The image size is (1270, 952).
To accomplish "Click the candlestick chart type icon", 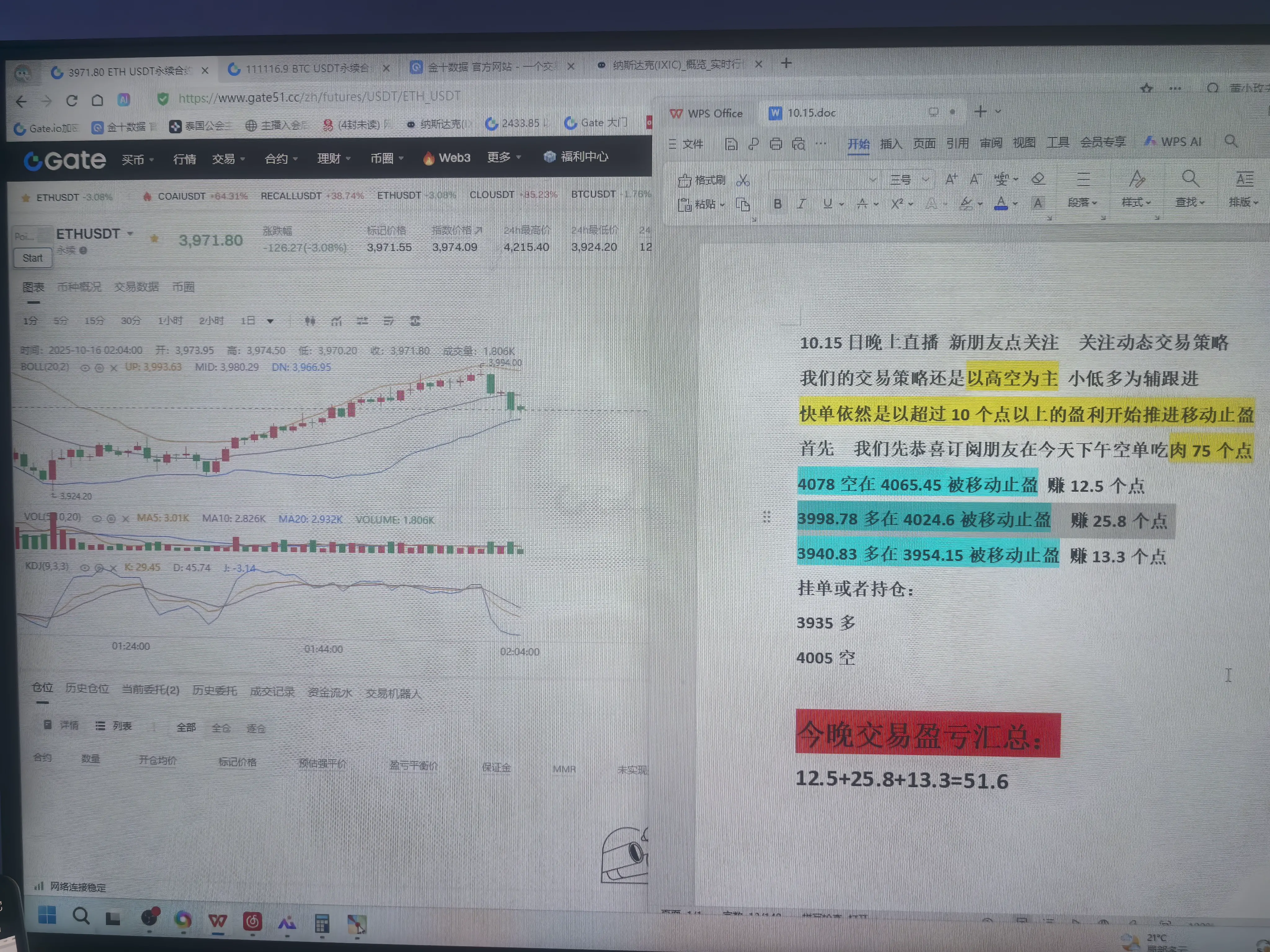I will (x=310, y=321).
